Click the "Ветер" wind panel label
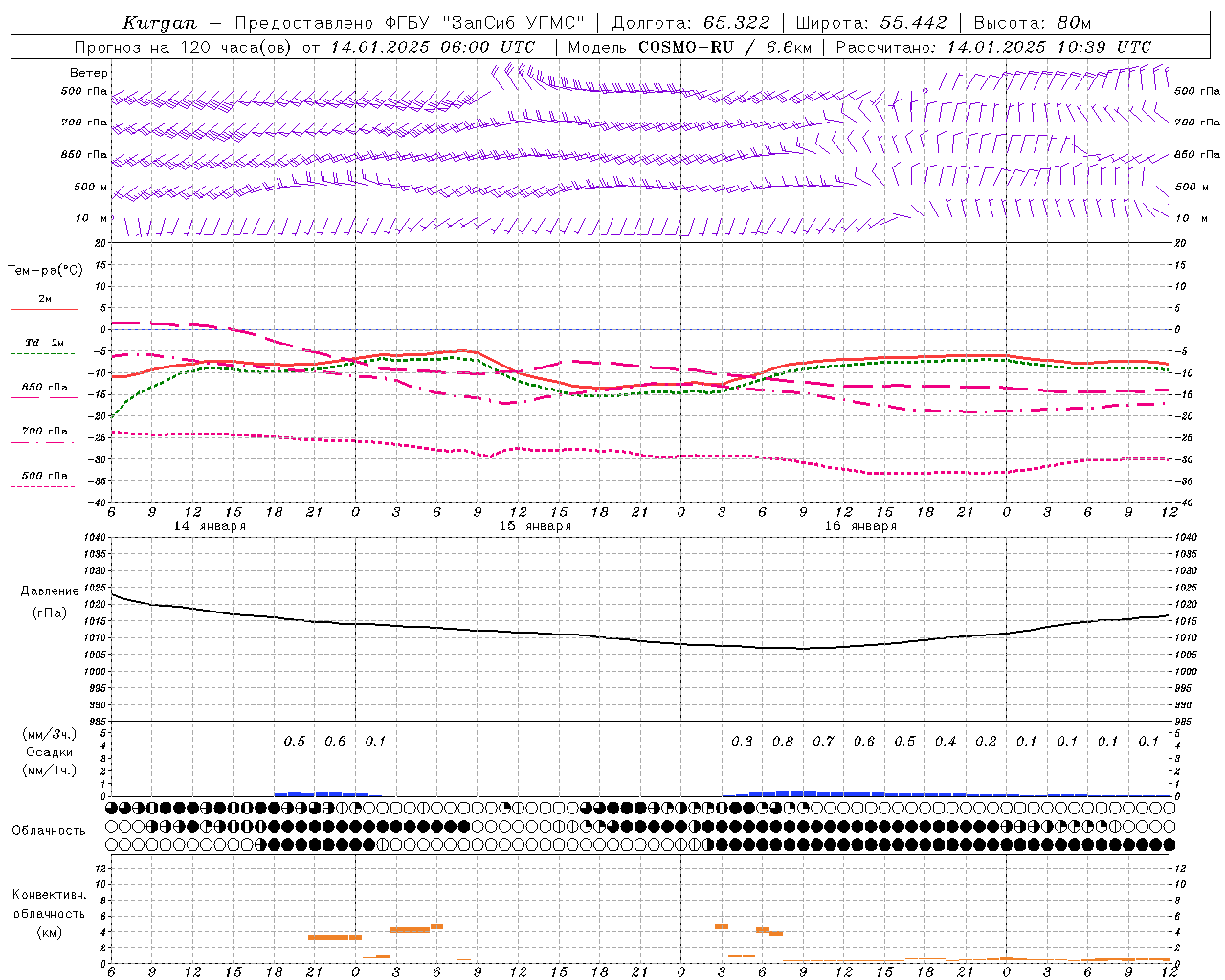1225x980 pixels. click(x=89, y=73)
